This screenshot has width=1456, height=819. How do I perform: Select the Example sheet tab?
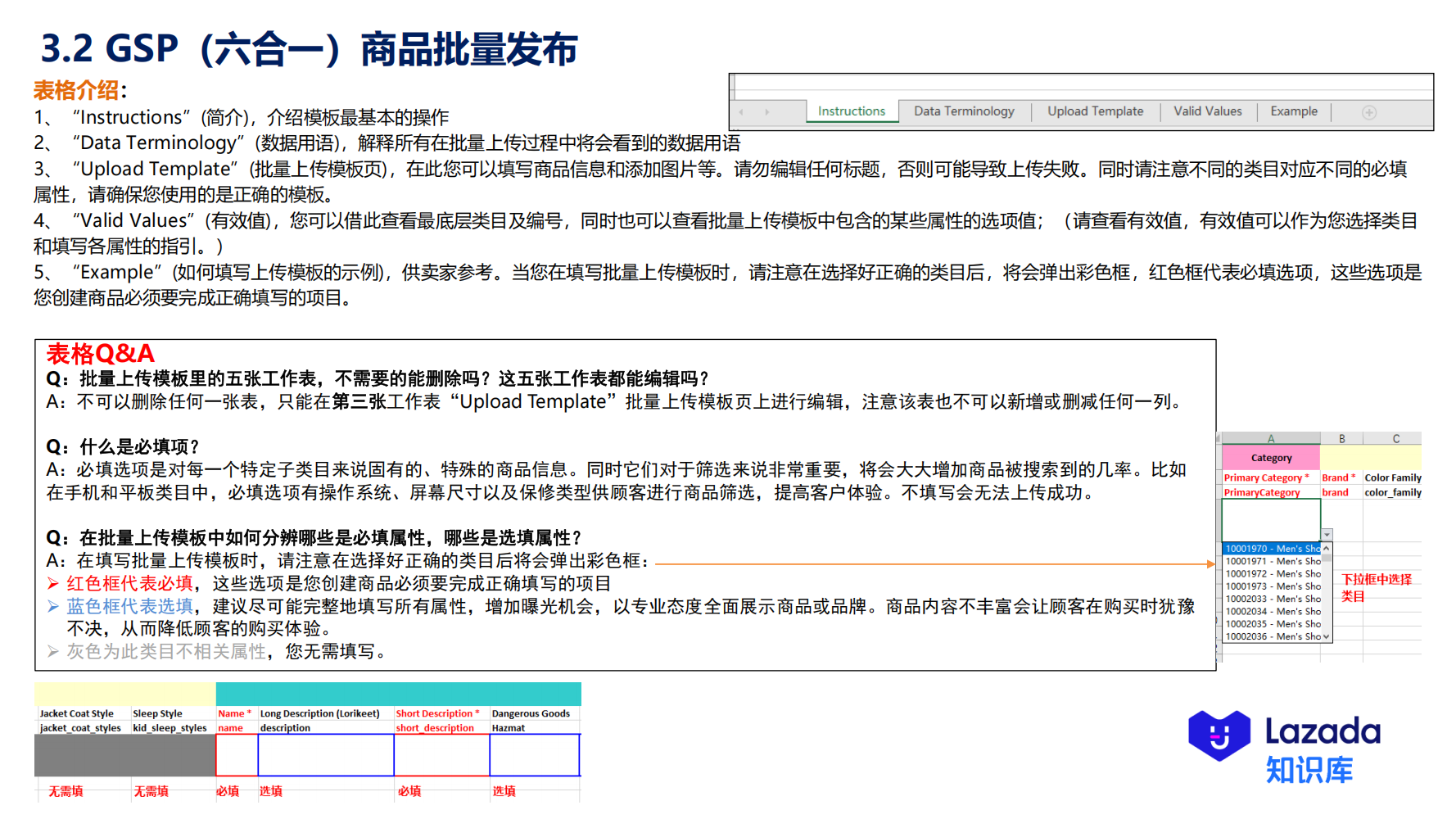coord(1294,111)
